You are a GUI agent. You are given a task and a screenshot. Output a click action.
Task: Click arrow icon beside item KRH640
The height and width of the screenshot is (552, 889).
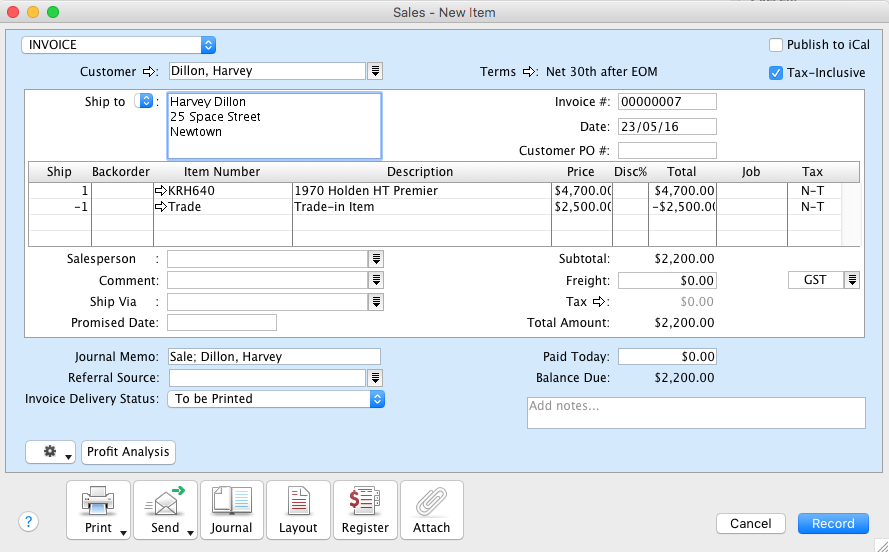click(160, 191)
